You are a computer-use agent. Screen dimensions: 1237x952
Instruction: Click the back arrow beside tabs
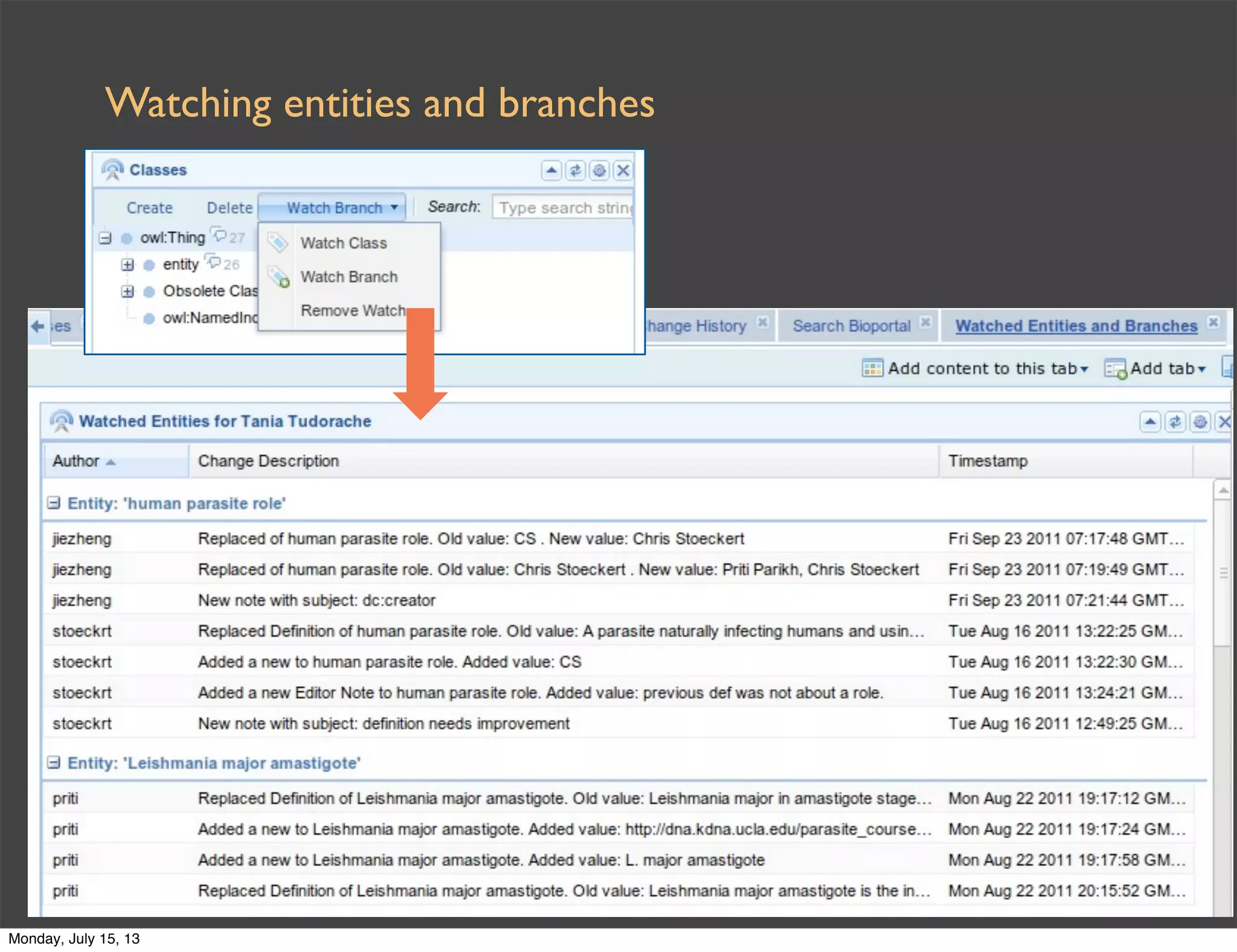pyautogui.click(x=37, y=326)
